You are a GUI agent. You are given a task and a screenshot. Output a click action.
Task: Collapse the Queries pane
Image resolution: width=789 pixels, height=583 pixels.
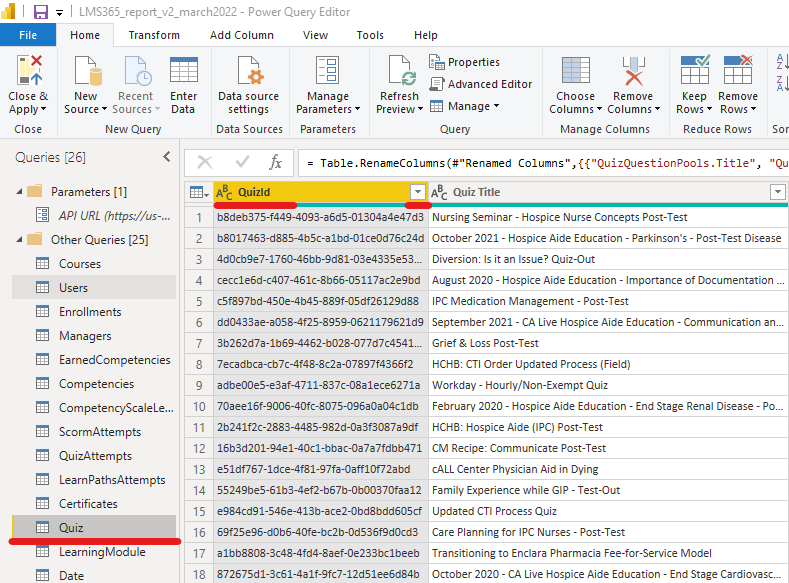coord(167,157)
